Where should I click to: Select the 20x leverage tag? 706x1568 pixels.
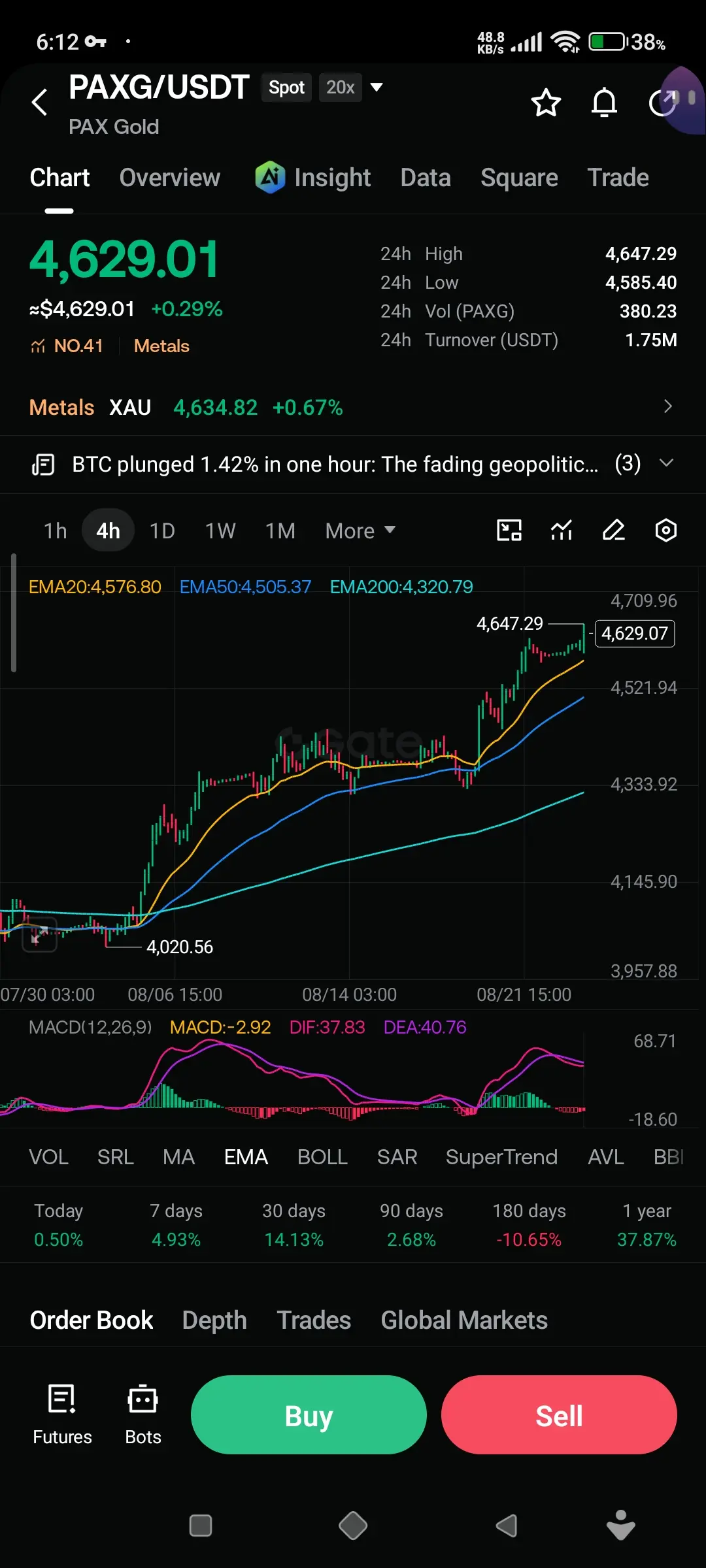[x=340, y=88]
